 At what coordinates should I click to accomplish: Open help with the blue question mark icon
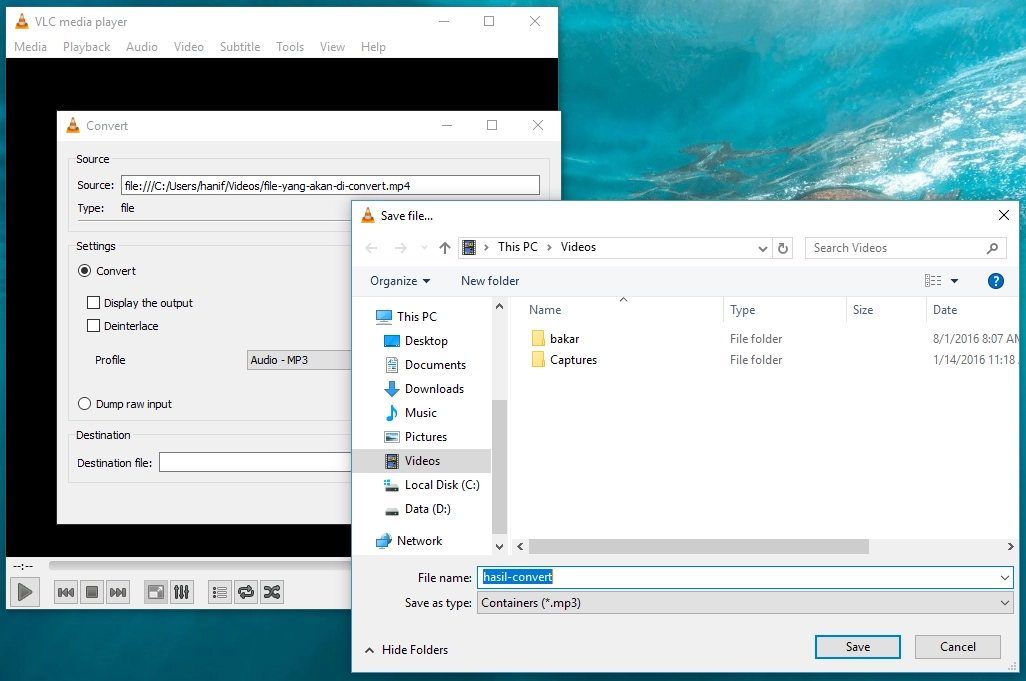[995, 281]
